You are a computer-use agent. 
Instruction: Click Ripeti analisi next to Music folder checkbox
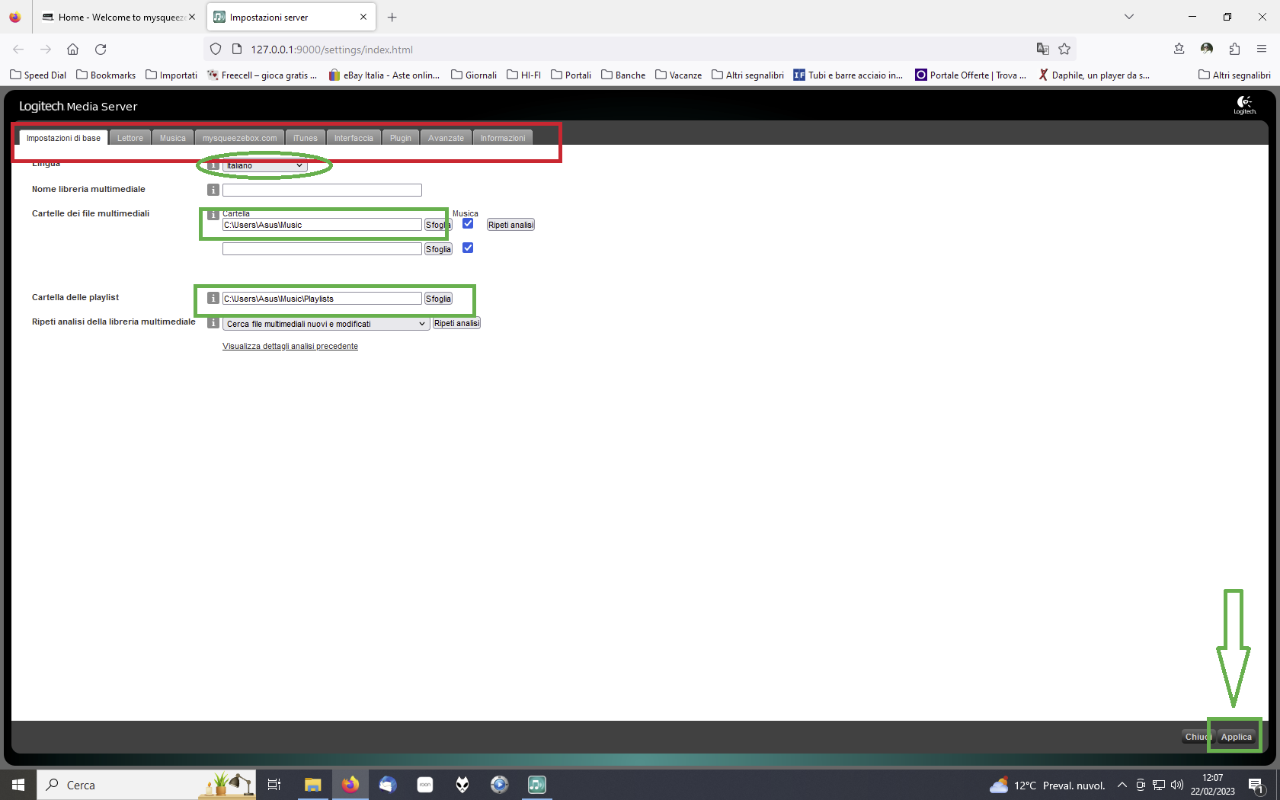point(511,225)
